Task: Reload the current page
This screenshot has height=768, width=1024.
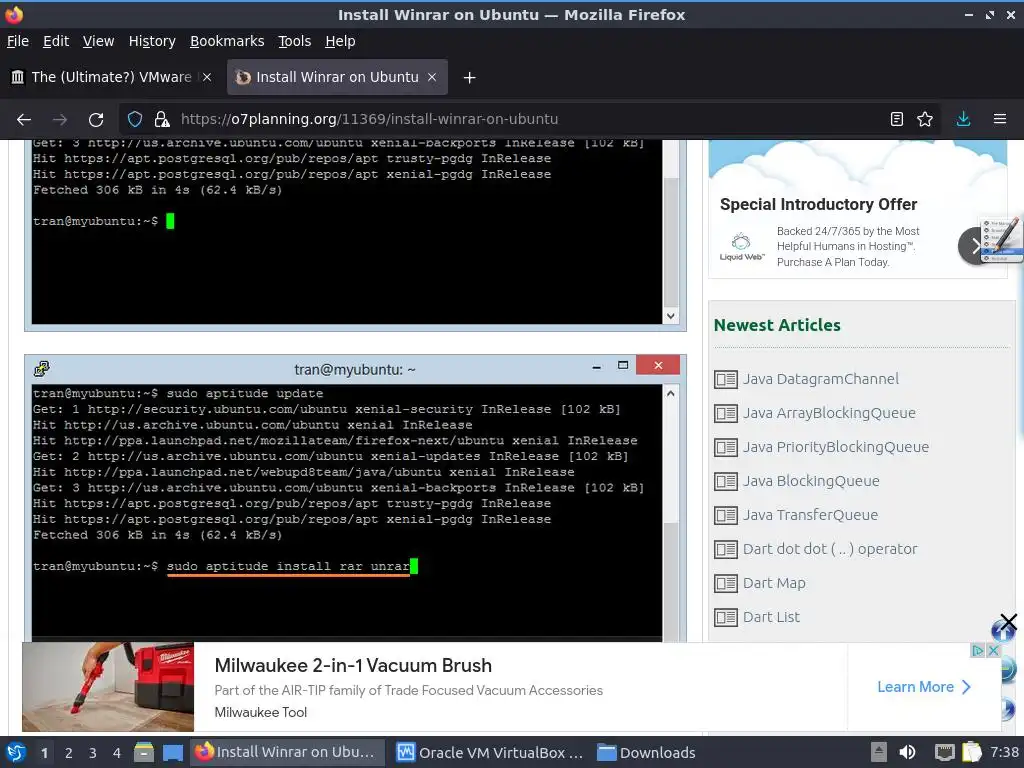Action: [96, 120]
